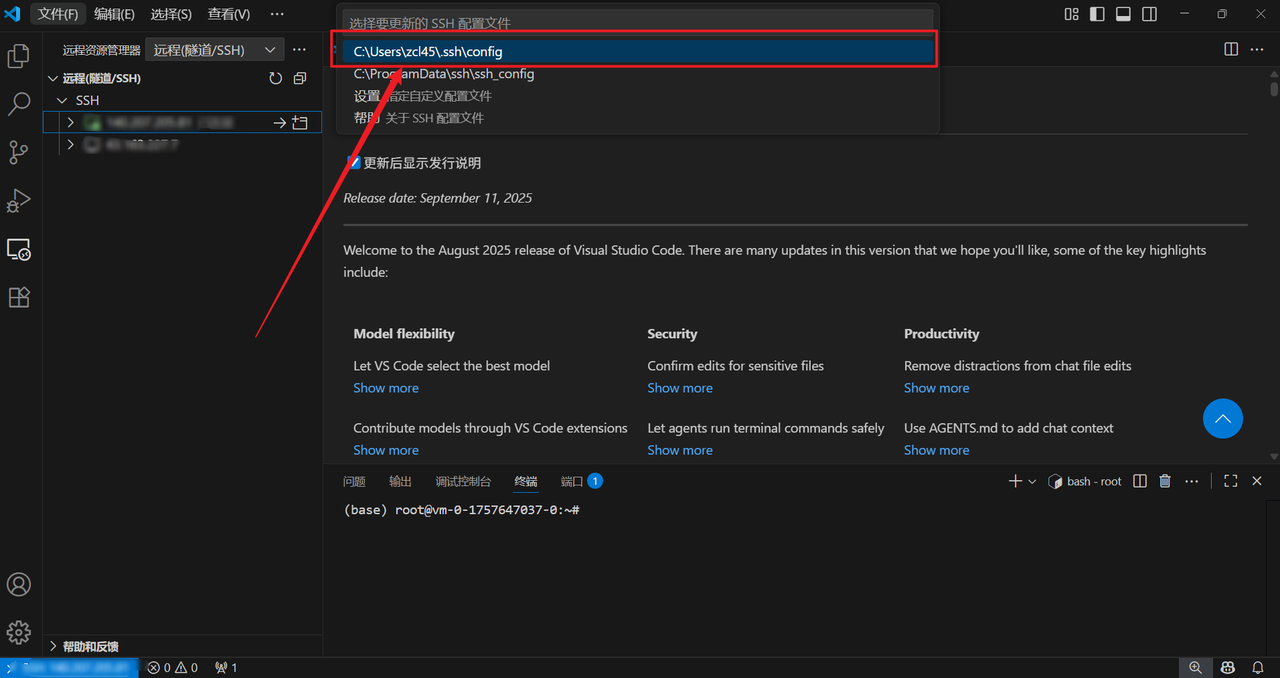The width and height of the screenshot is (1280, 678).
Task: Open notifications bell in status bar
Action: (x=1257, y=667)
